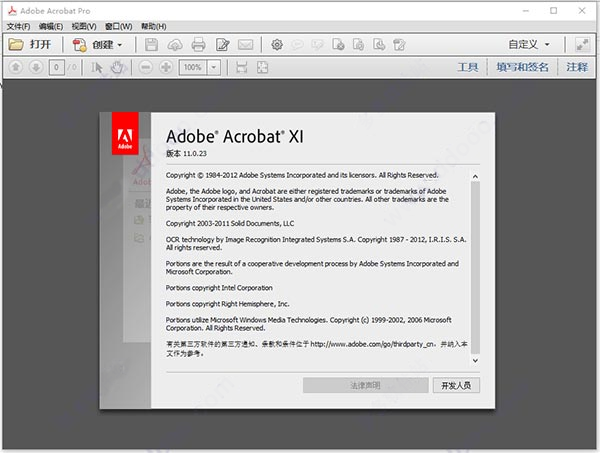This screenshot has width=600, height=453.
Task: Click the red Adobe logo badge
Action: (x=125, y=134)
